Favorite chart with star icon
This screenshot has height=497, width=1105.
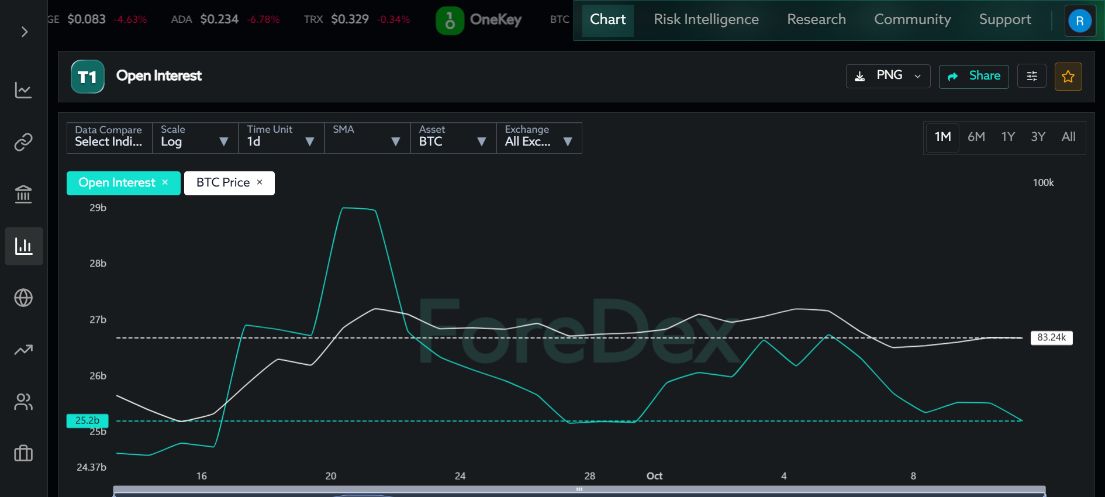pyautogui.click(x=1068, y=76)
